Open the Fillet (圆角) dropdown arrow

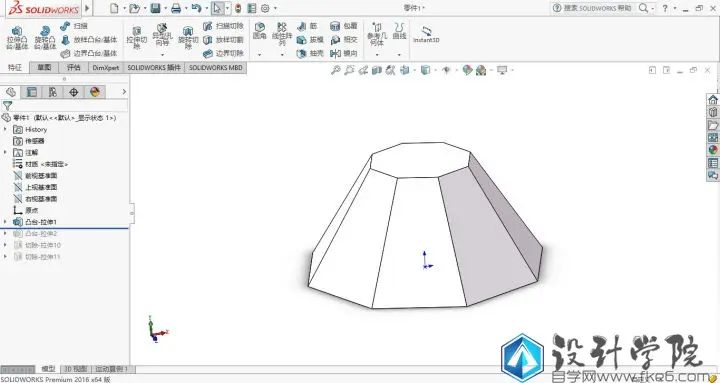259,55
